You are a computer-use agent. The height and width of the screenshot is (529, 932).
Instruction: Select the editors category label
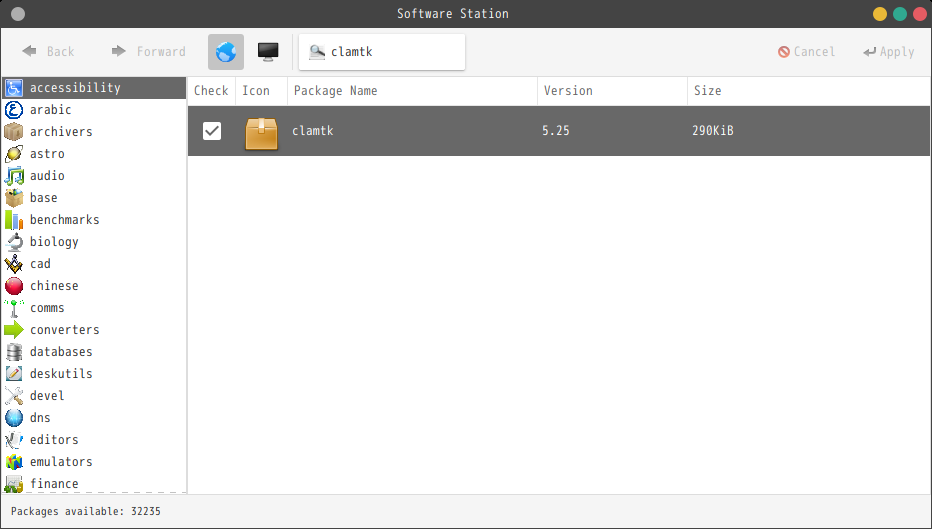54,440
